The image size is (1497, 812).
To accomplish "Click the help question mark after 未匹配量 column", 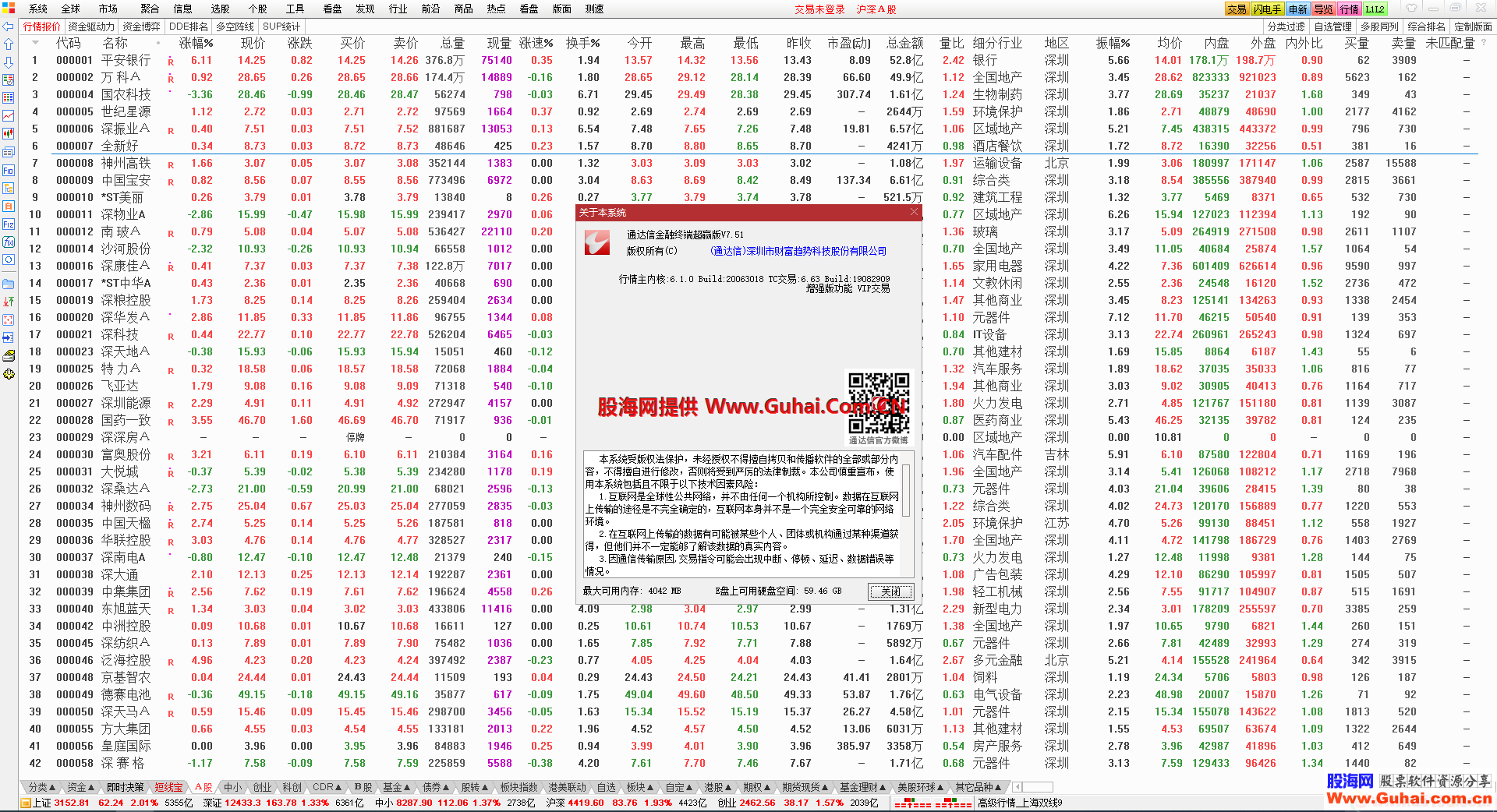I will point(1484,43).
